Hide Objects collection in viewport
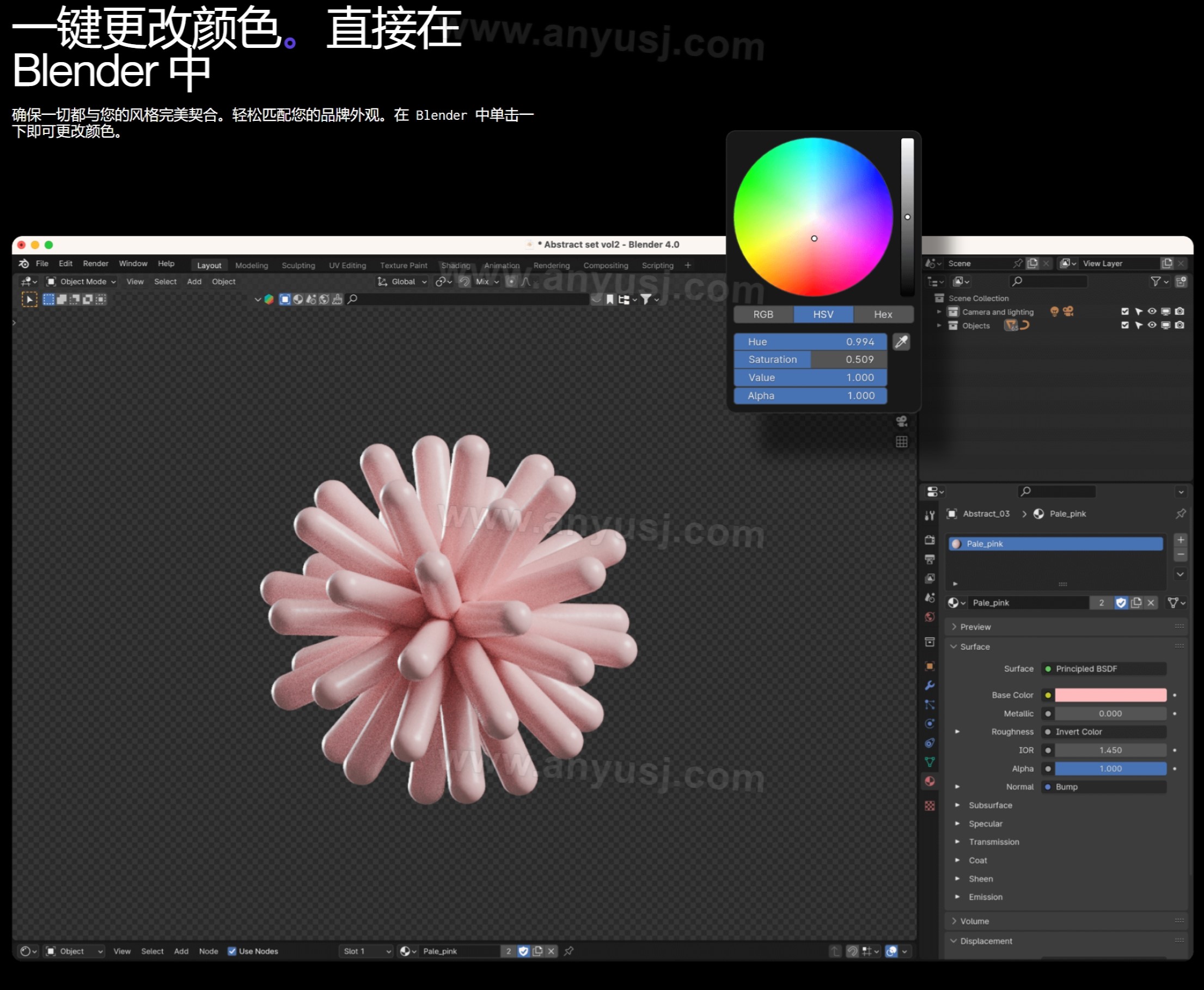Viewport: 1204px width, 990px height. (x=1152, y=325)
